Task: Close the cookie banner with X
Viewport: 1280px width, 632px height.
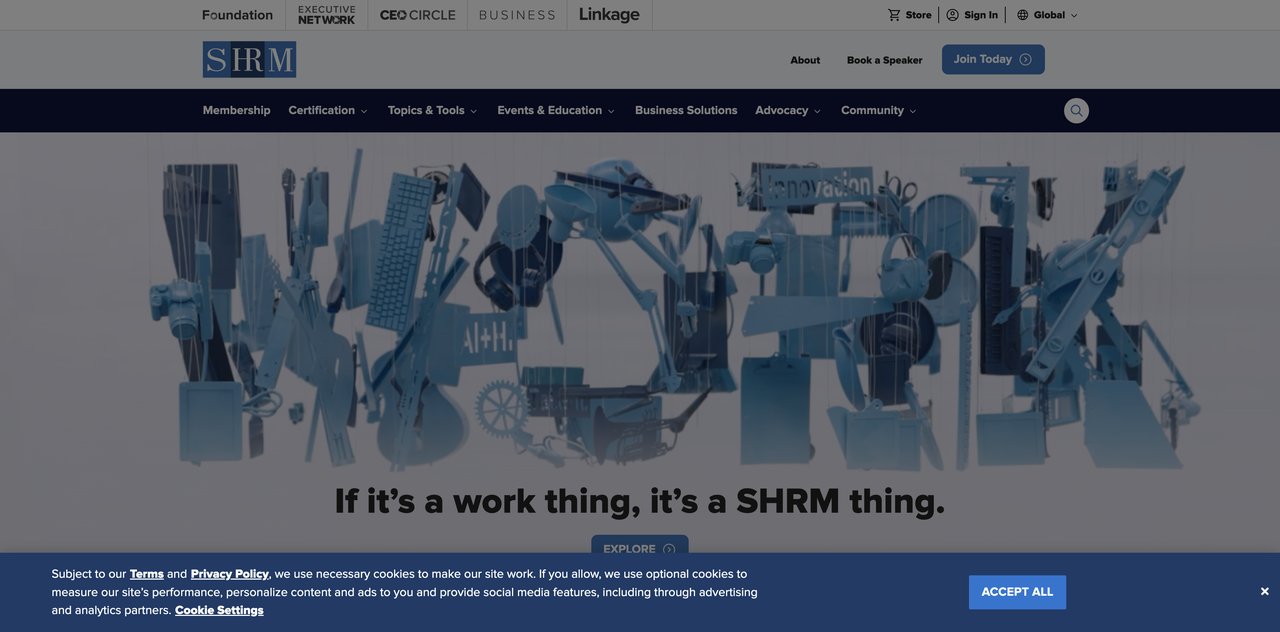Action: tap(1264, 592)
